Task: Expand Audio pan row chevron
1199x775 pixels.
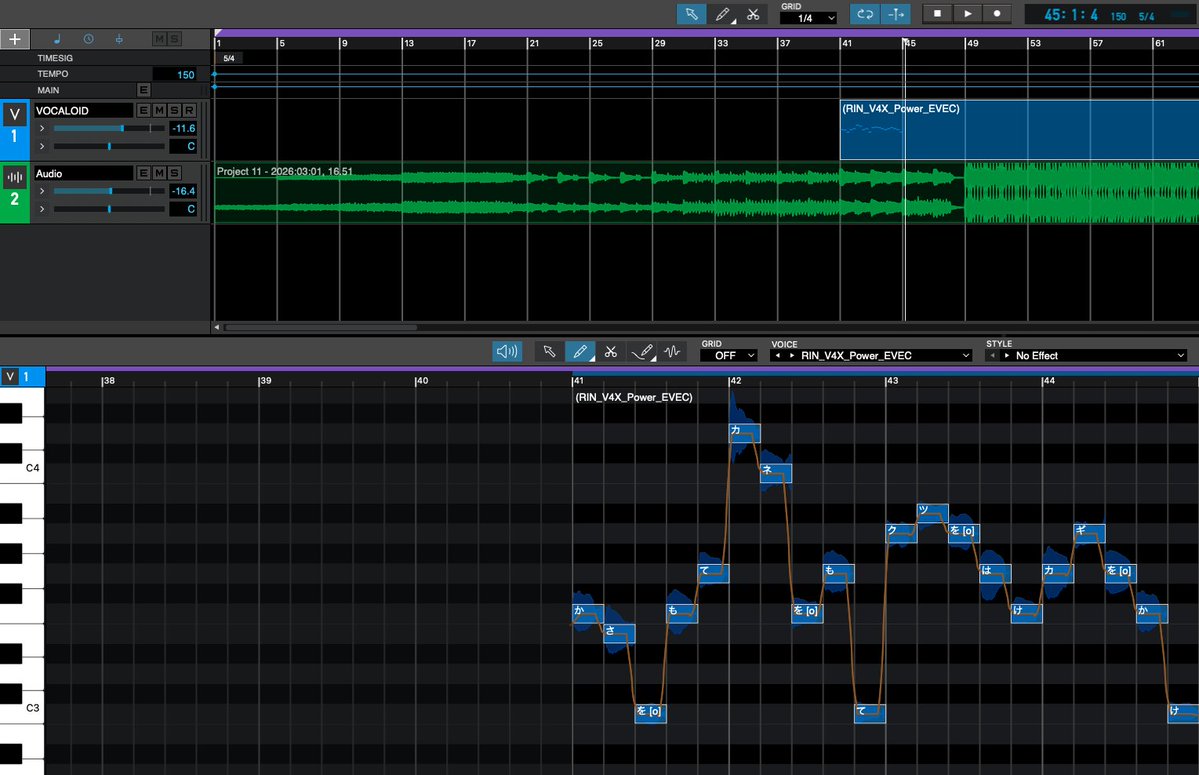Action: pyautogui.click(x=42, y=209)
